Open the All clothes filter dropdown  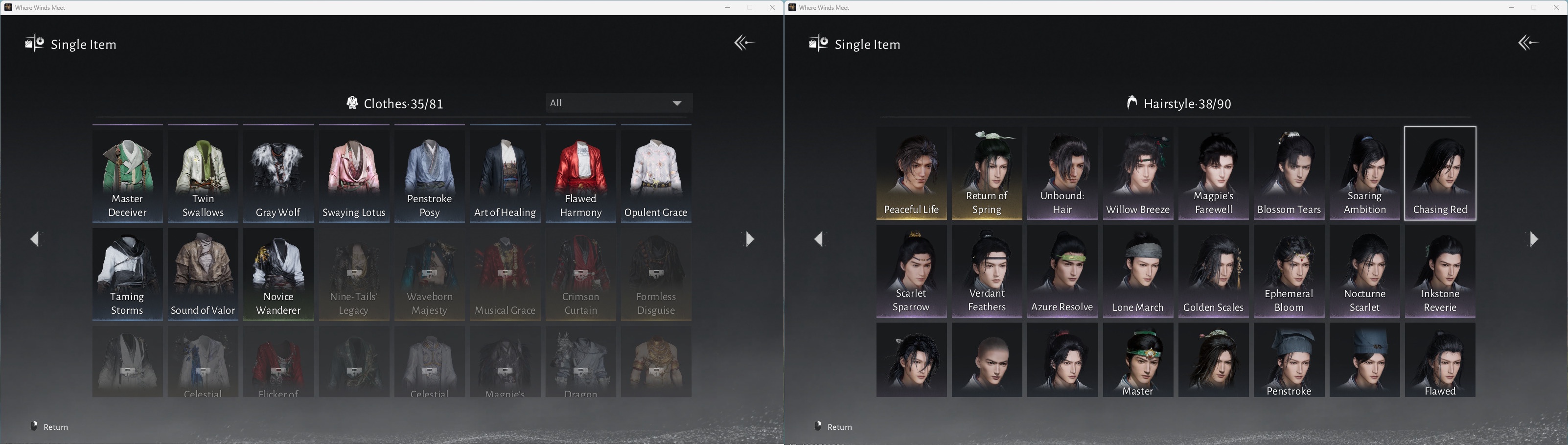619,103
